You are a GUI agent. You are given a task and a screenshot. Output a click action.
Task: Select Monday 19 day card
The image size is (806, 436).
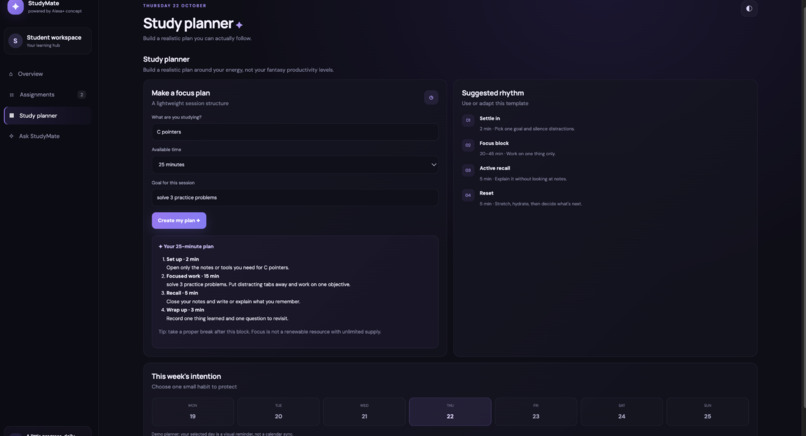pos(193,411)
